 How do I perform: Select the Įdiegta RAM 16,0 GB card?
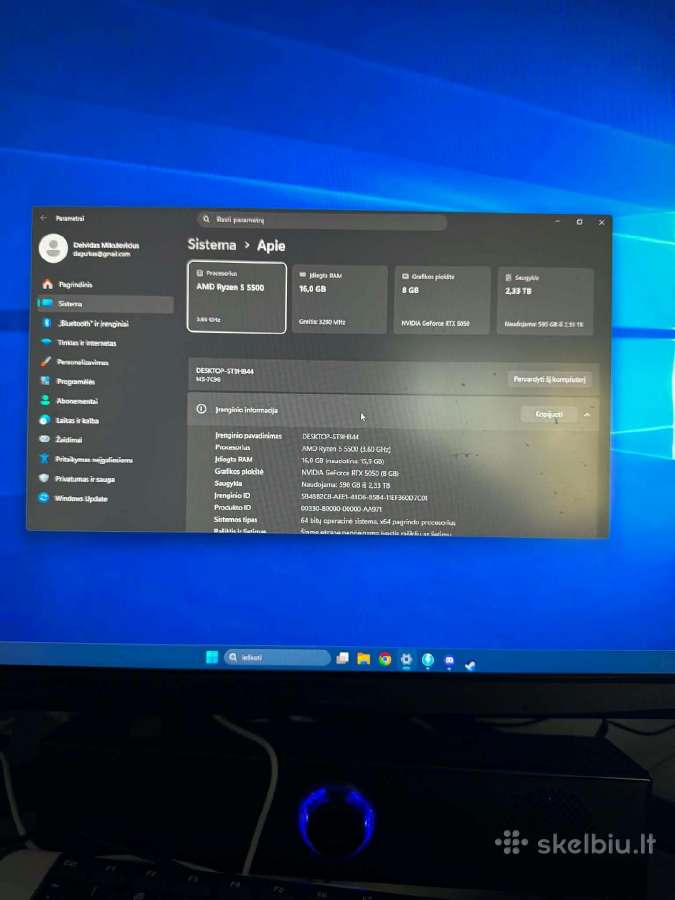[339, 299]
